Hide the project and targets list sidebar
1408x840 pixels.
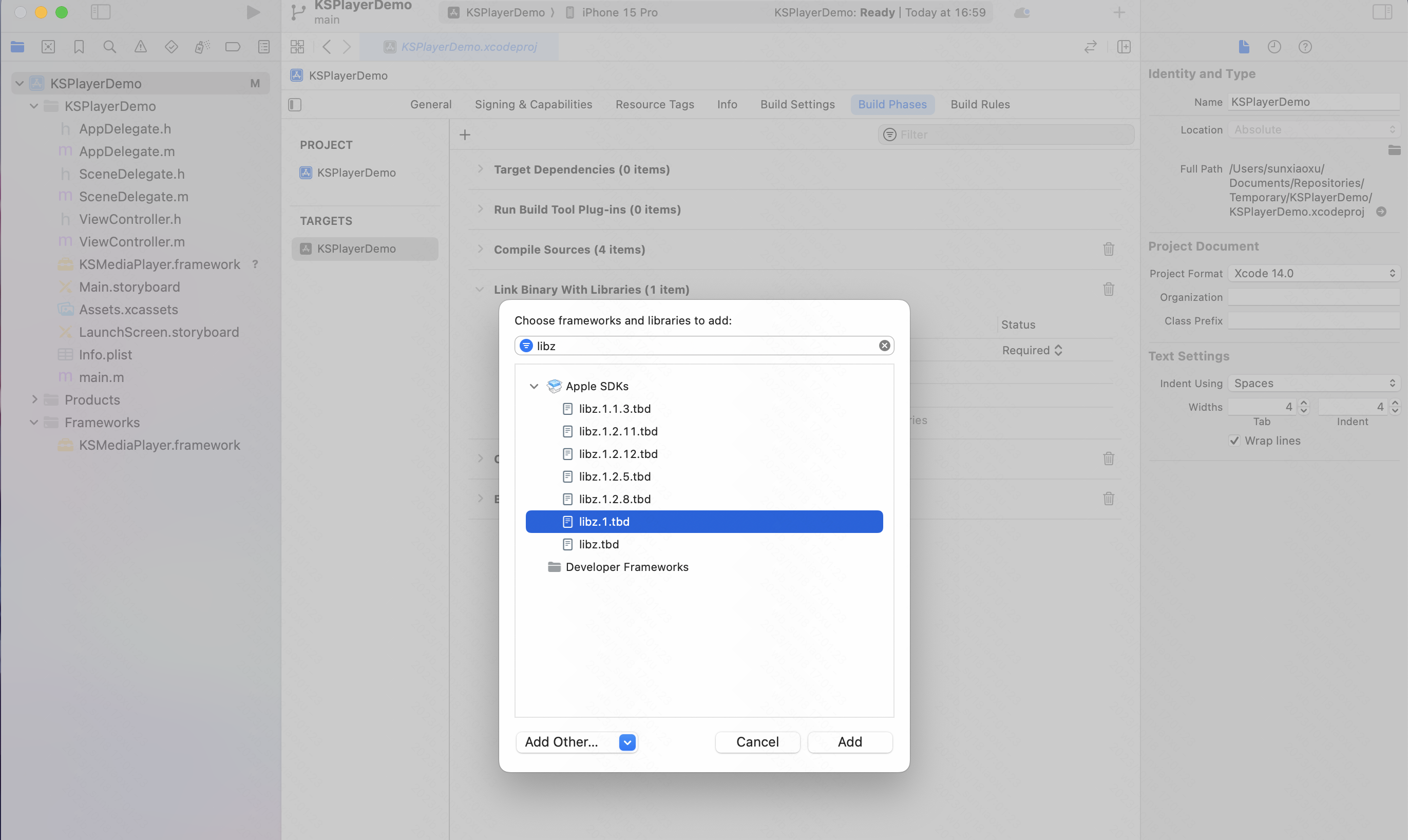point(295,105)
